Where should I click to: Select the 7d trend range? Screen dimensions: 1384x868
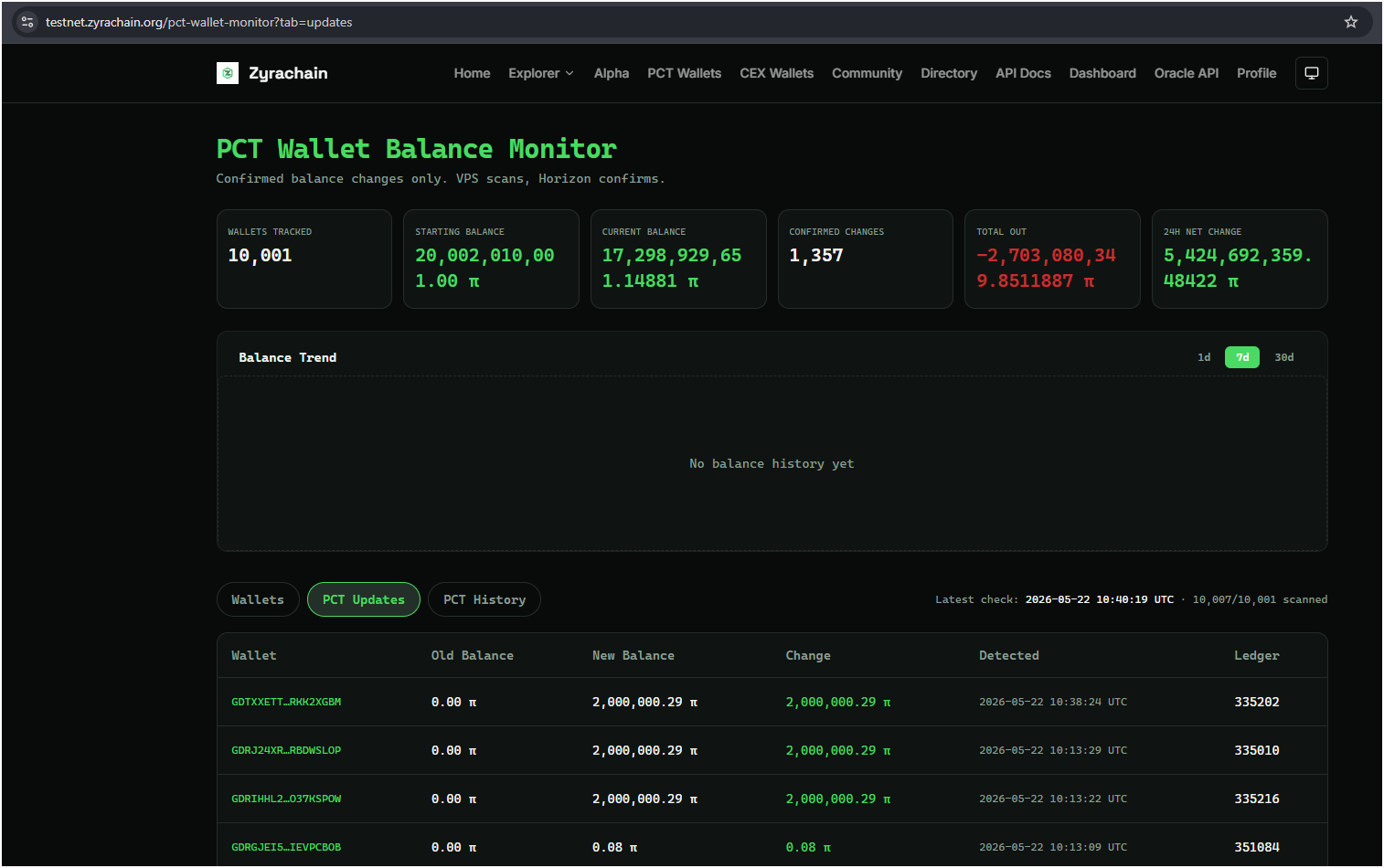click(x=1242, y=357)
